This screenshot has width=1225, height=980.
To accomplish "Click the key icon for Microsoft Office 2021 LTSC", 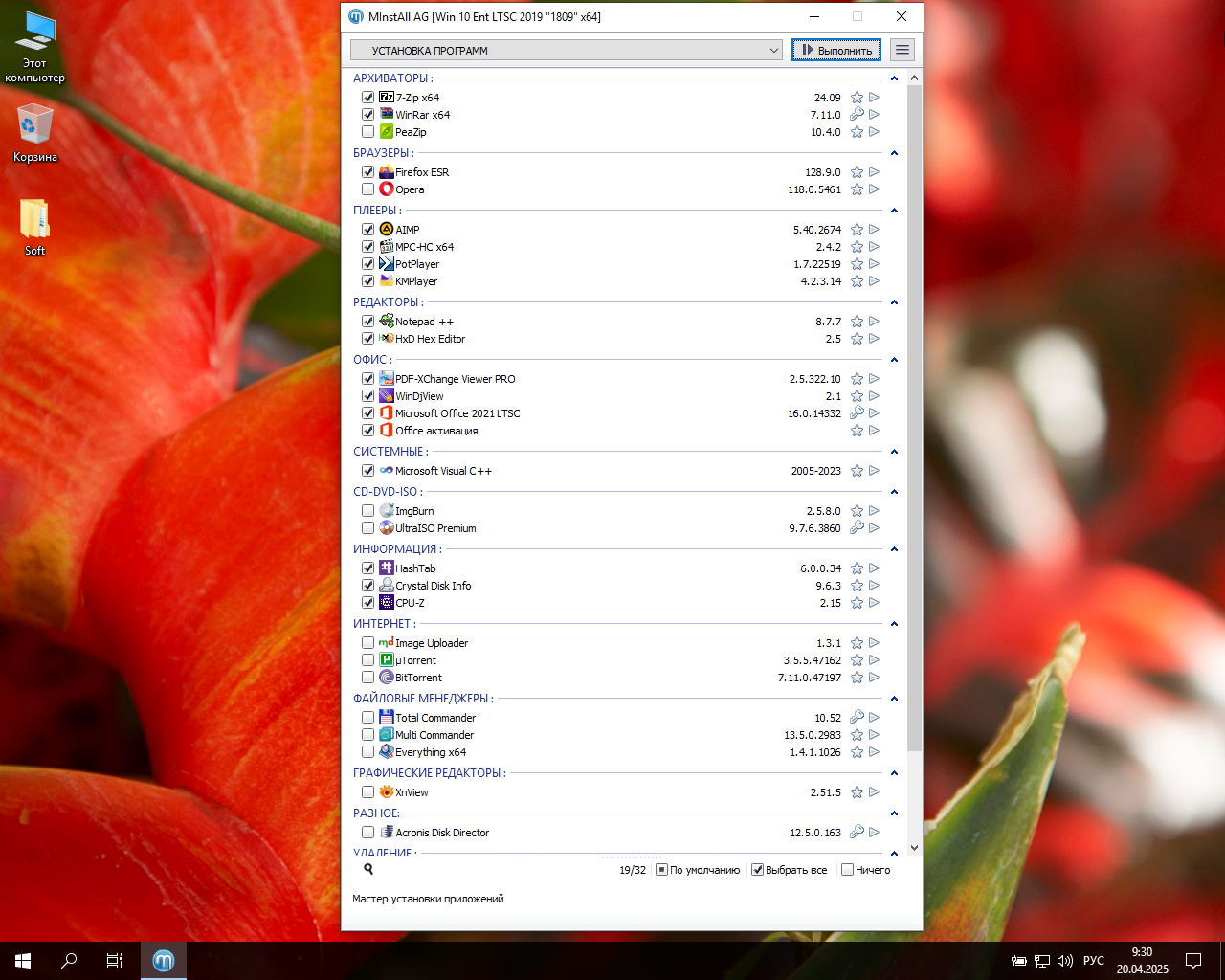I will pyautogui.click(x=857, y=413).
